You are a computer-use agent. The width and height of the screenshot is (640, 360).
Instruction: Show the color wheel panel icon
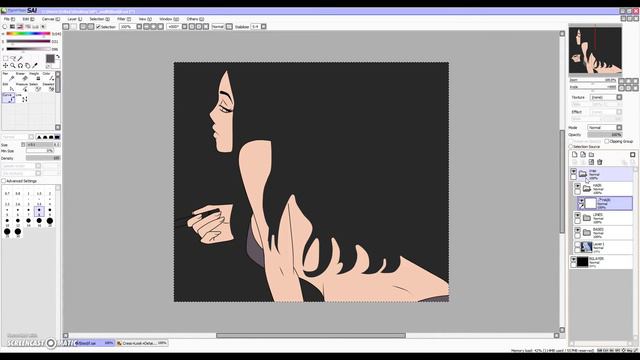point(5,27)
